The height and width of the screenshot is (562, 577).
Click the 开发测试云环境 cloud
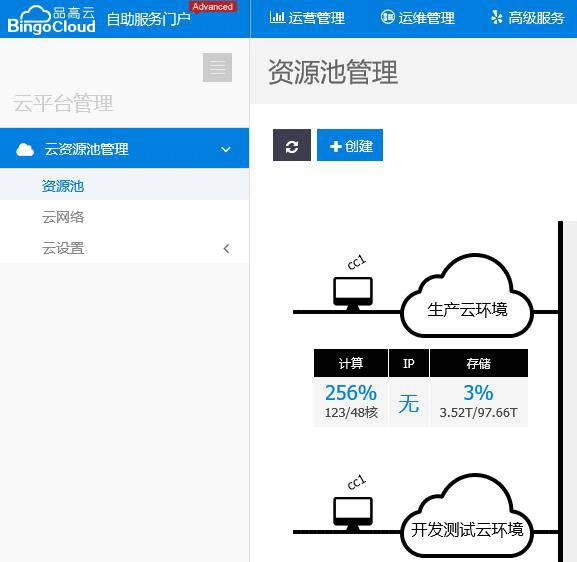click(467, 516)
